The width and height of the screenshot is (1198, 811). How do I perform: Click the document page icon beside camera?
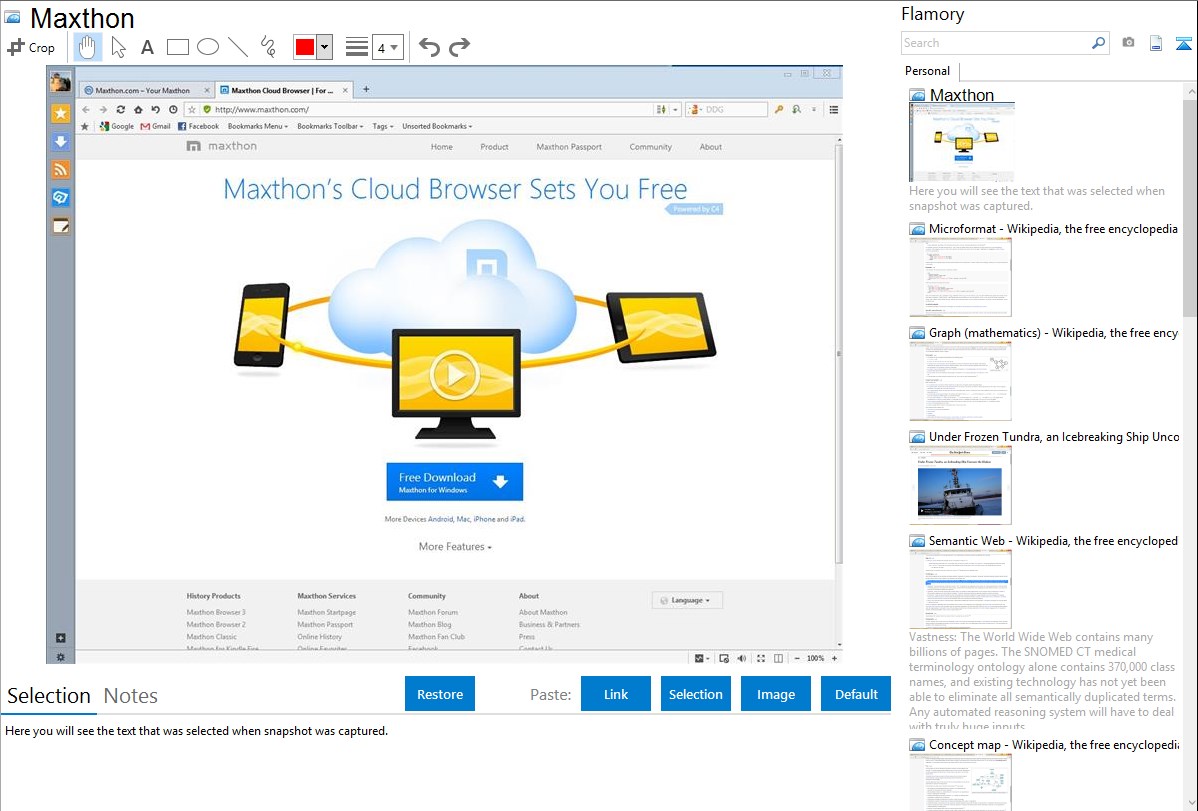click(x=1156, y=43)
